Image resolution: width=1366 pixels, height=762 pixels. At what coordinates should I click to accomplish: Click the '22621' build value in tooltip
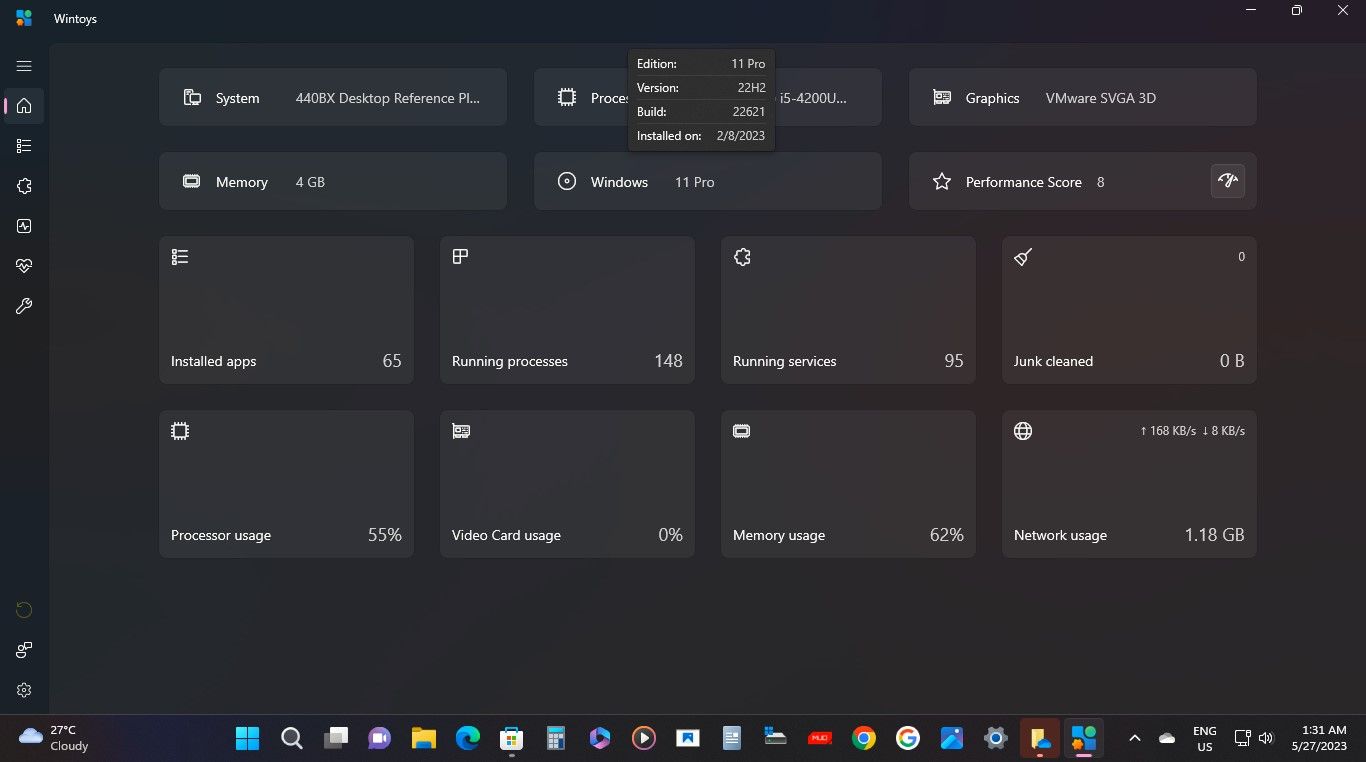749,112
